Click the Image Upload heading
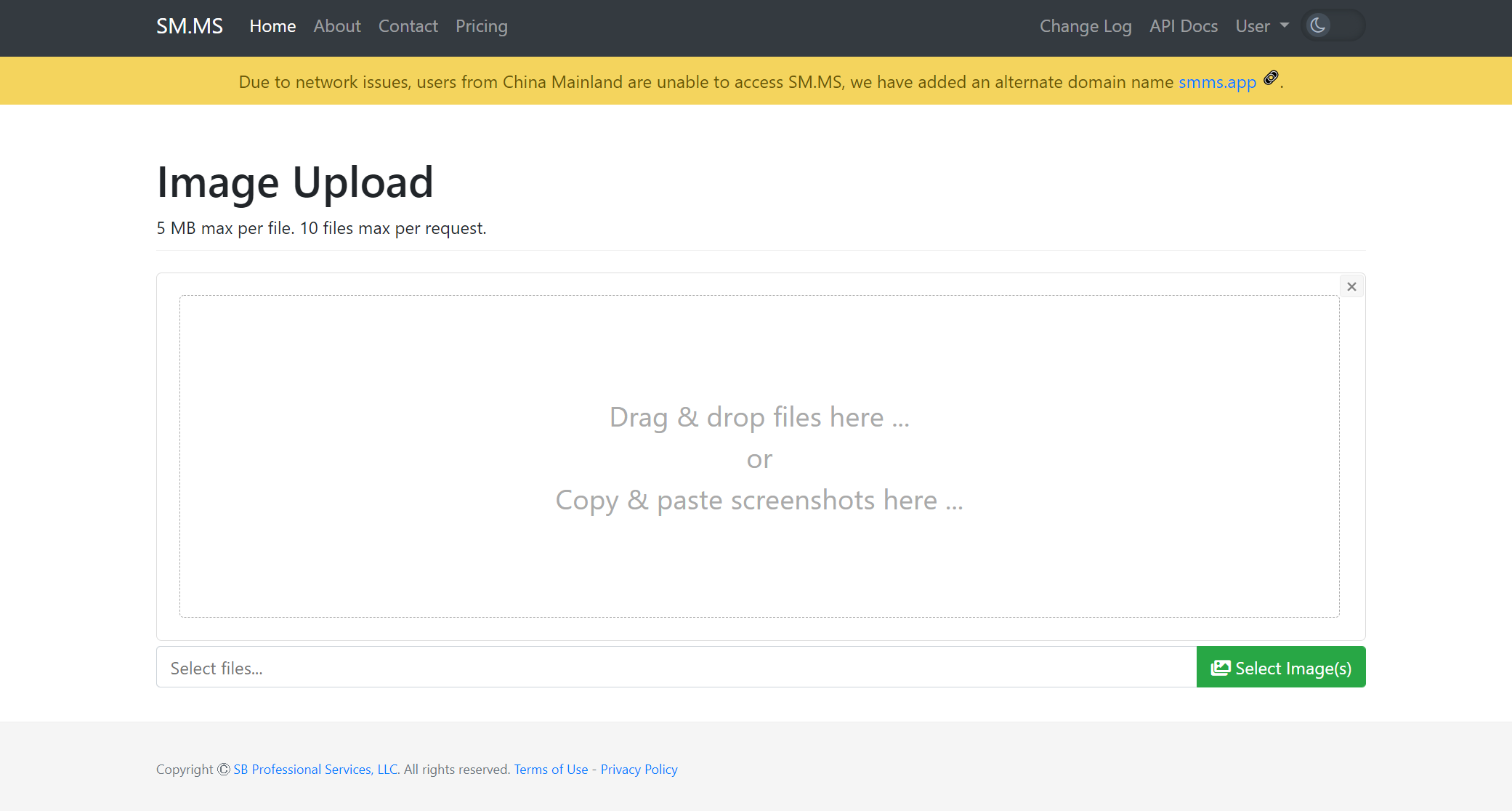Viewport: 1512px width, 811px height. (295, 182)
